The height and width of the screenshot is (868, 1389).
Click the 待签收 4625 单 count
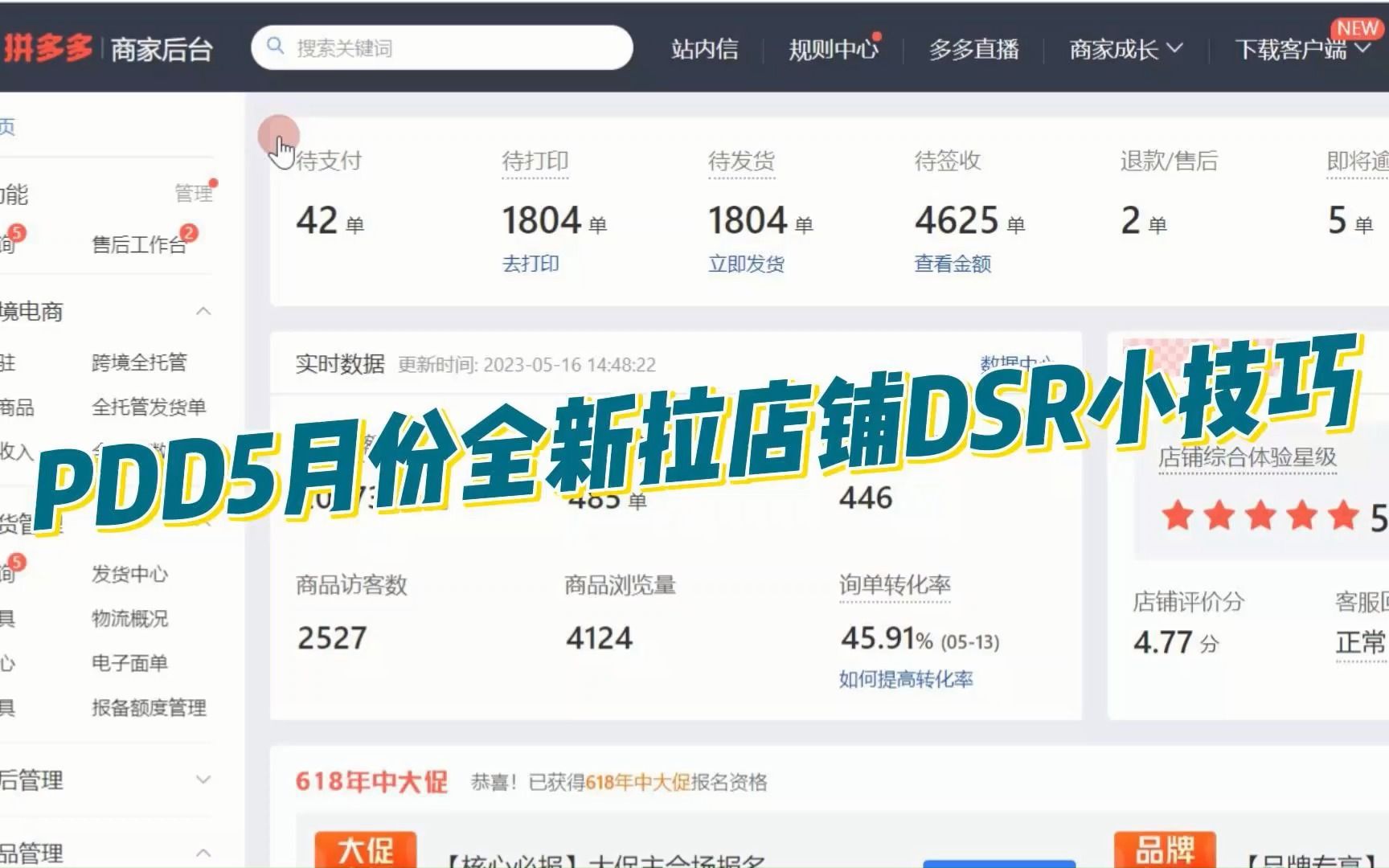(x=969, y=220)
